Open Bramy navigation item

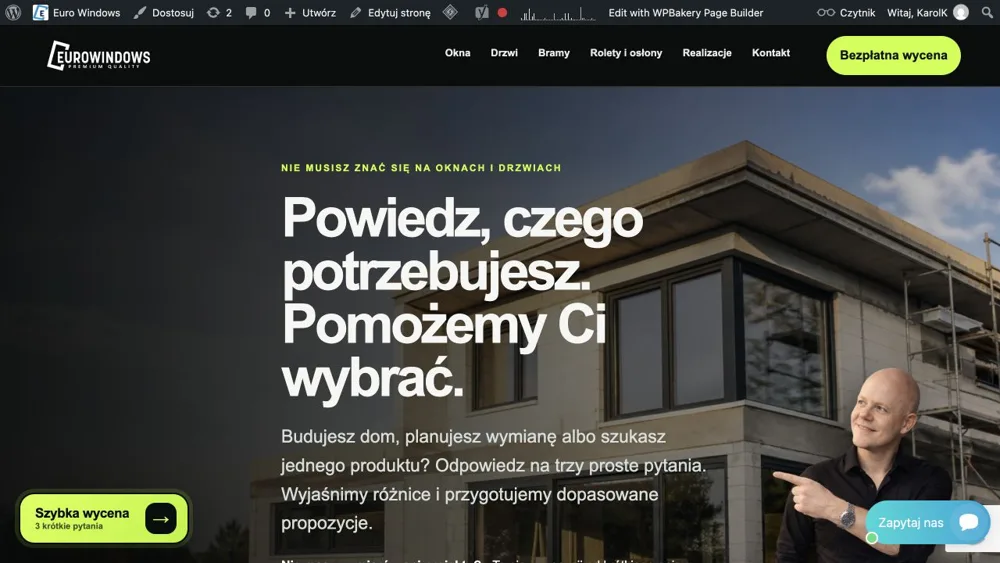point(554,53)
